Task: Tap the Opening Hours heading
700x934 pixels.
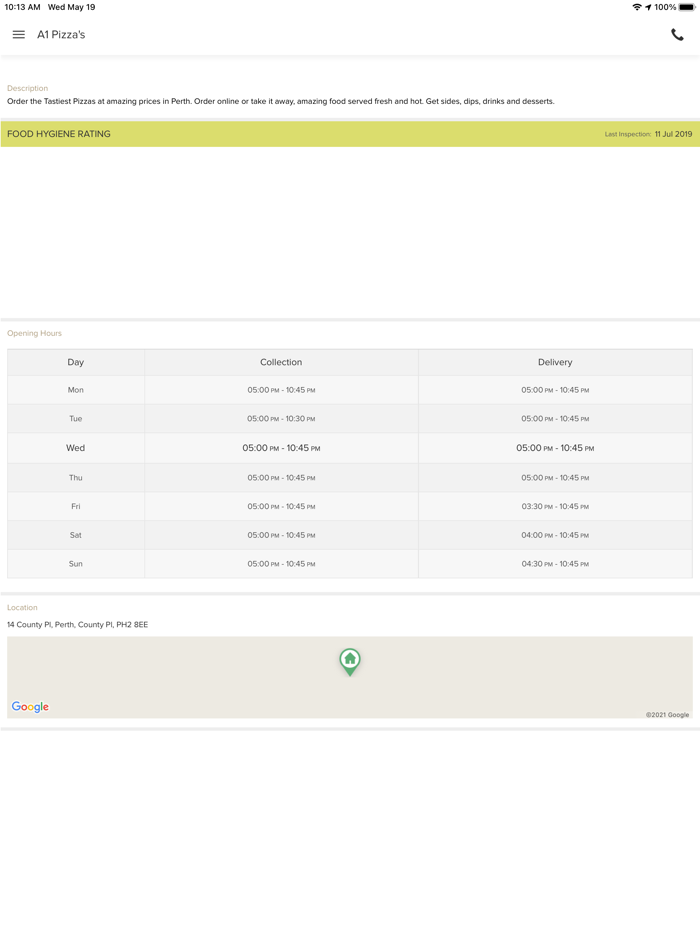Action: click(35, 333)
